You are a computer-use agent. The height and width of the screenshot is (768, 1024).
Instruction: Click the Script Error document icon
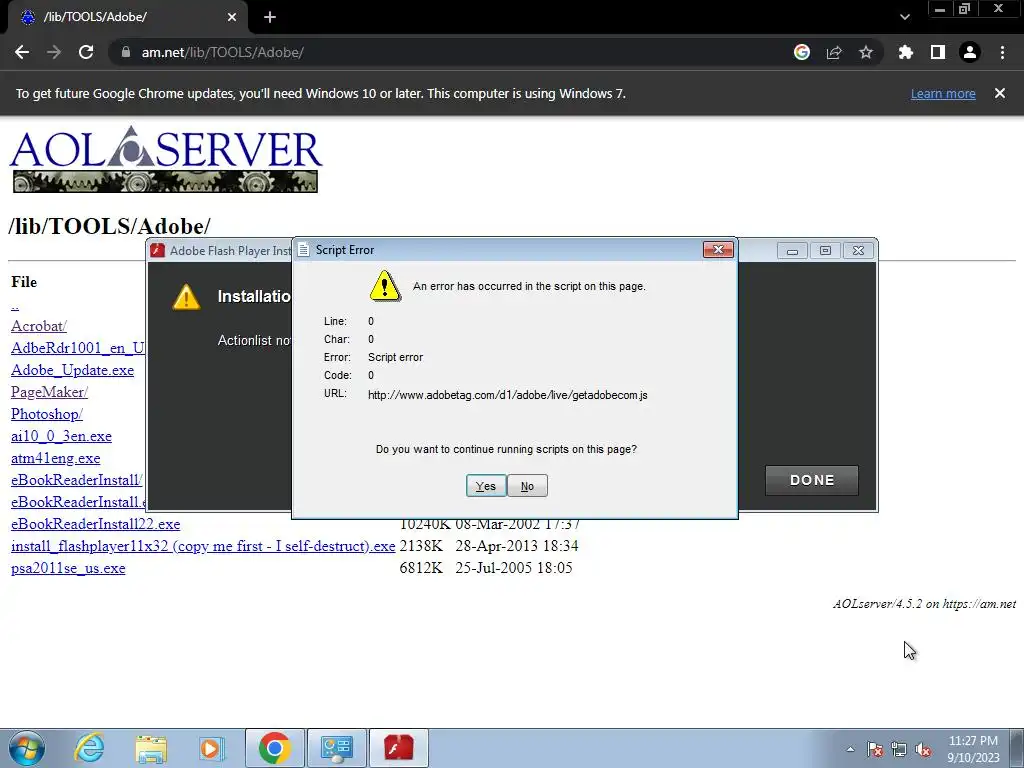click(303, 249)
